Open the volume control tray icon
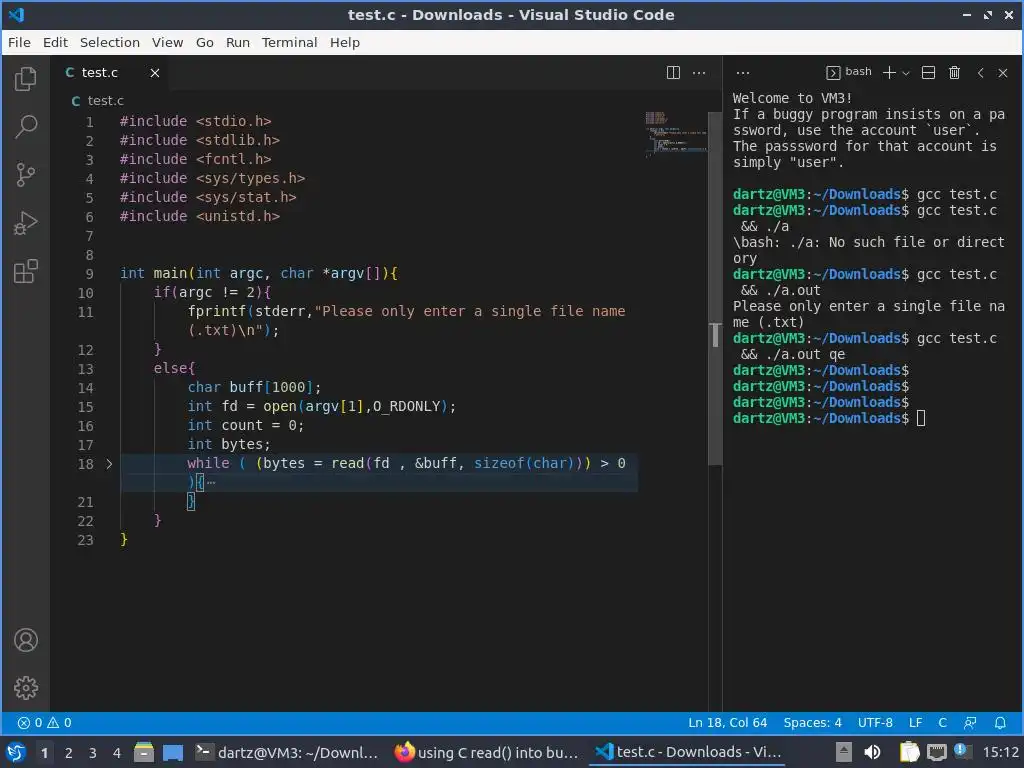The width and height of the screenshot is (1024, 768). 872,753
